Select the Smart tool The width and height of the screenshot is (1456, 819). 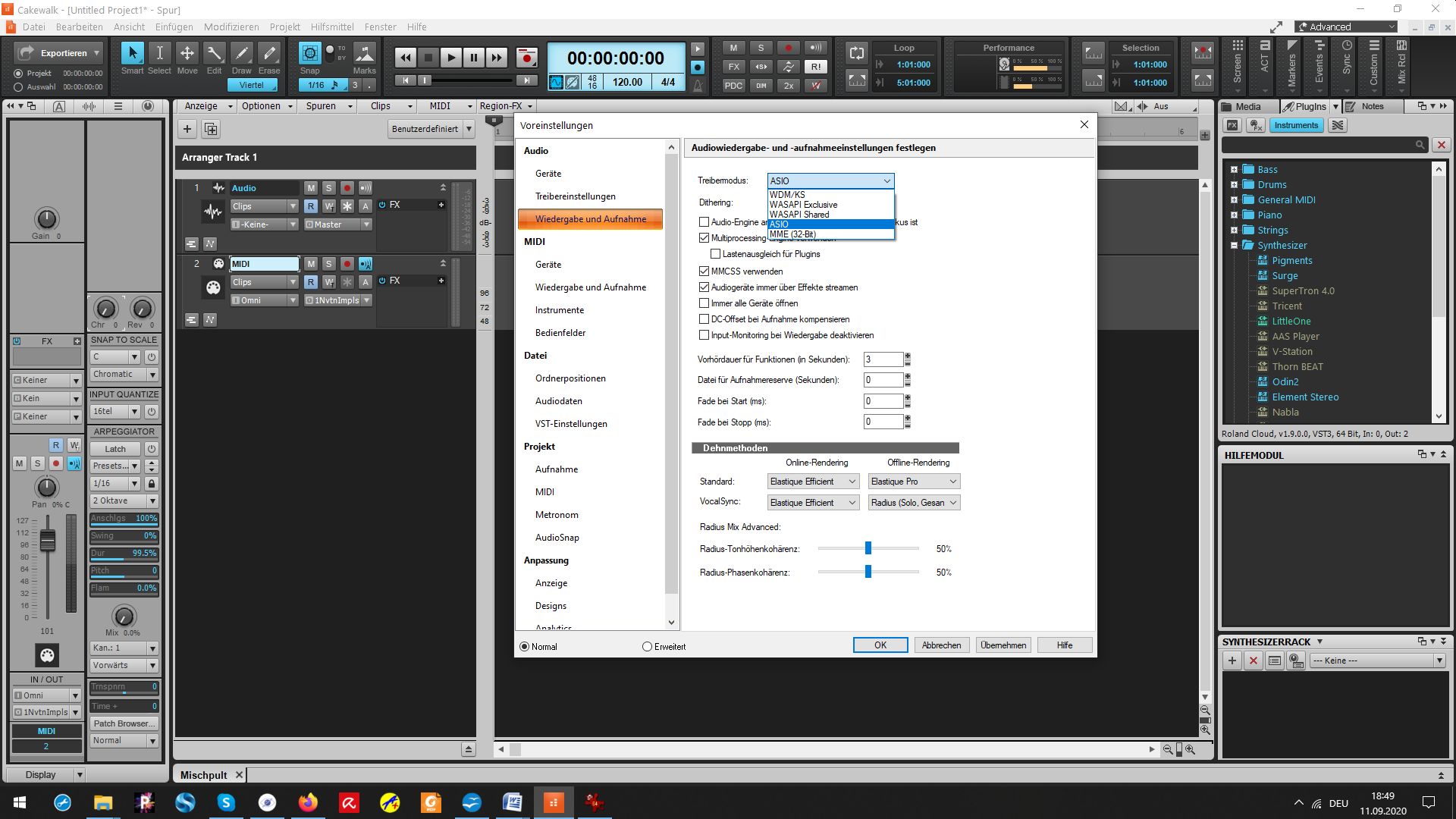pyautogui.click(x=132, y=54)
